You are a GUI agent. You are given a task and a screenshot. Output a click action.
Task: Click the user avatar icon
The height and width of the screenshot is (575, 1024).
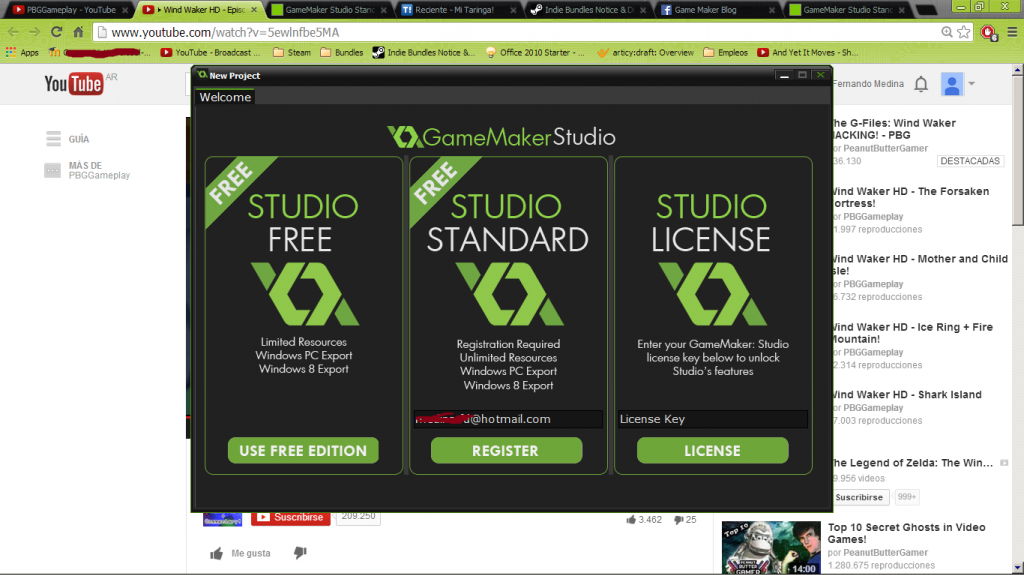(952, 84)
